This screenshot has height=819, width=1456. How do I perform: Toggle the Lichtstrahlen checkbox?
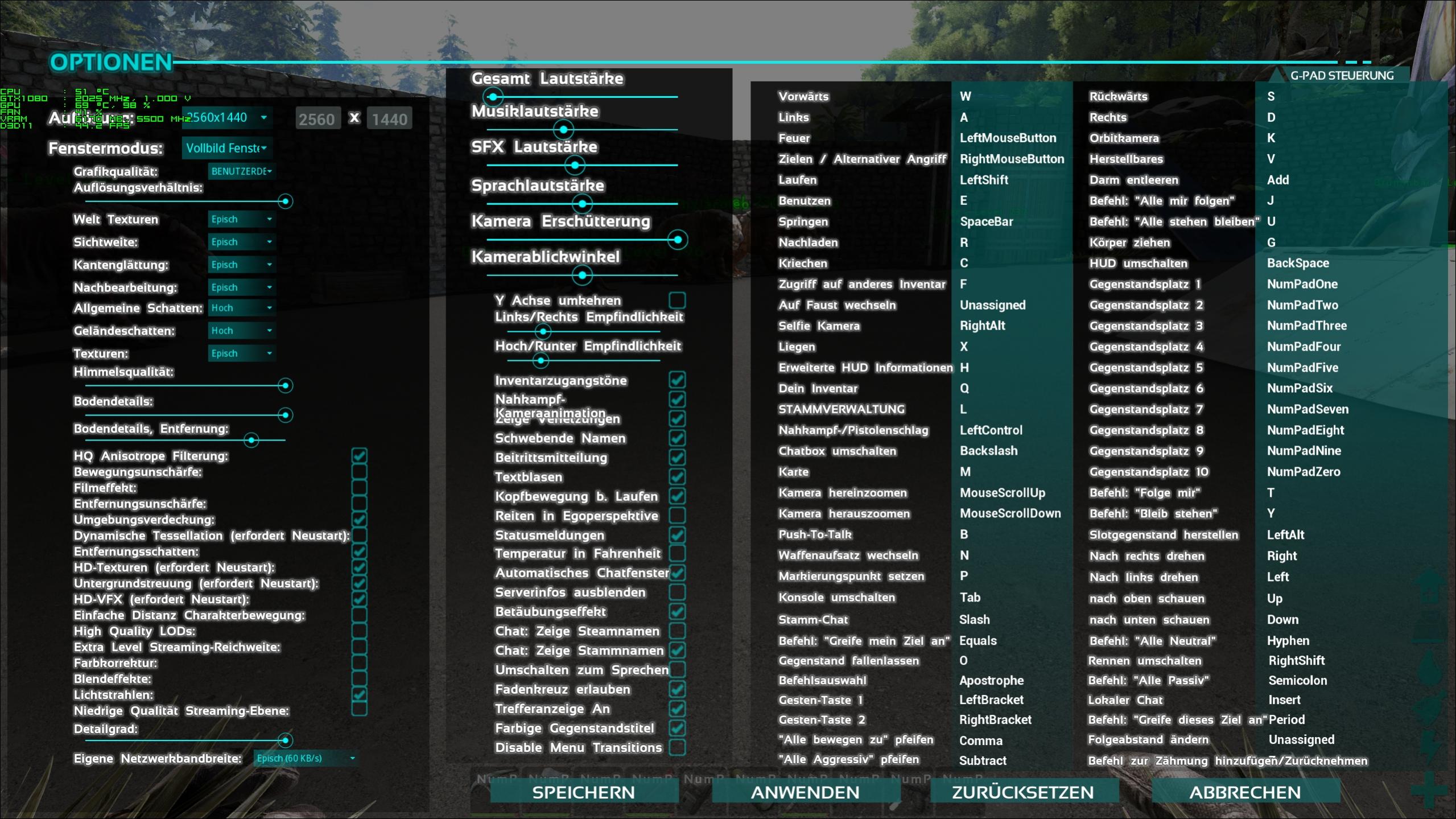(x=360, y=694)
